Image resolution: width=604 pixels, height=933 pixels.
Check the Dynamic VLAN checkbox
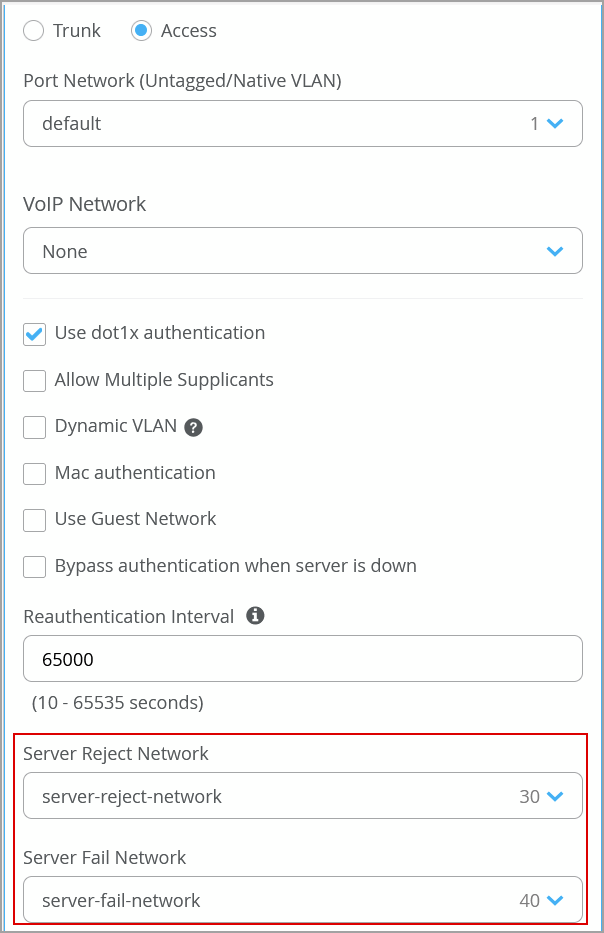35,427
